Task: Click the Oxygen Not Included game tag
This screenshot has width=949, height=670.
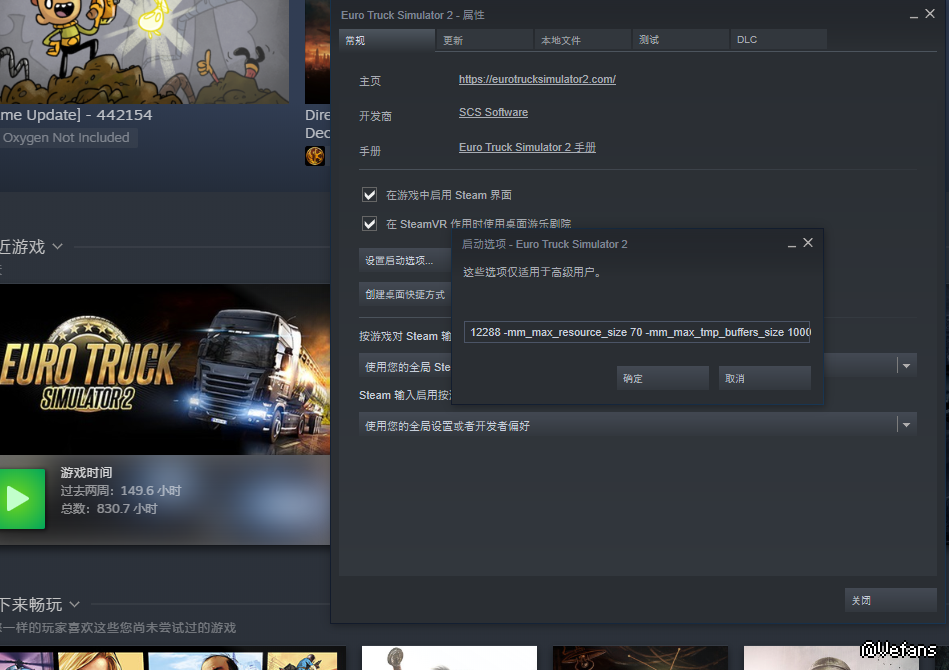Action: point(67,138)
